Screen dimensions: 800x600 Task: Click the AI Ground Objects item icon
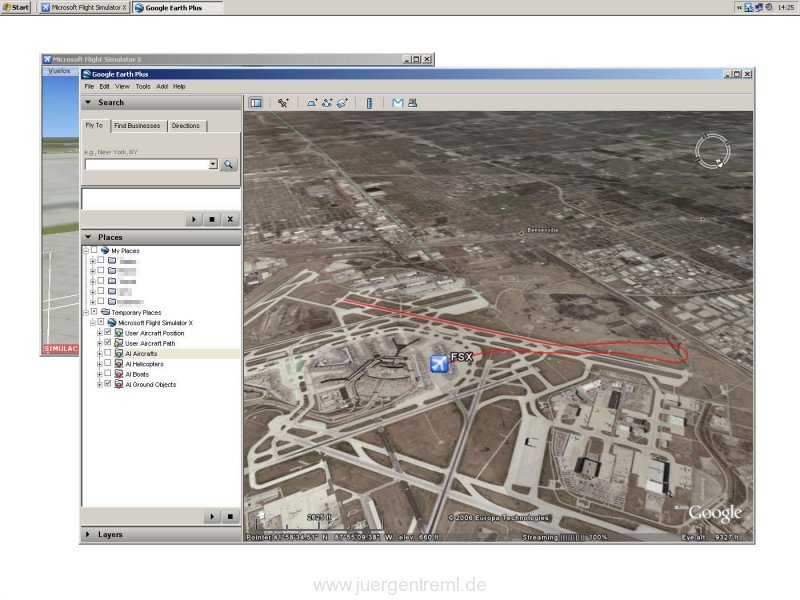tap(119, 384)
